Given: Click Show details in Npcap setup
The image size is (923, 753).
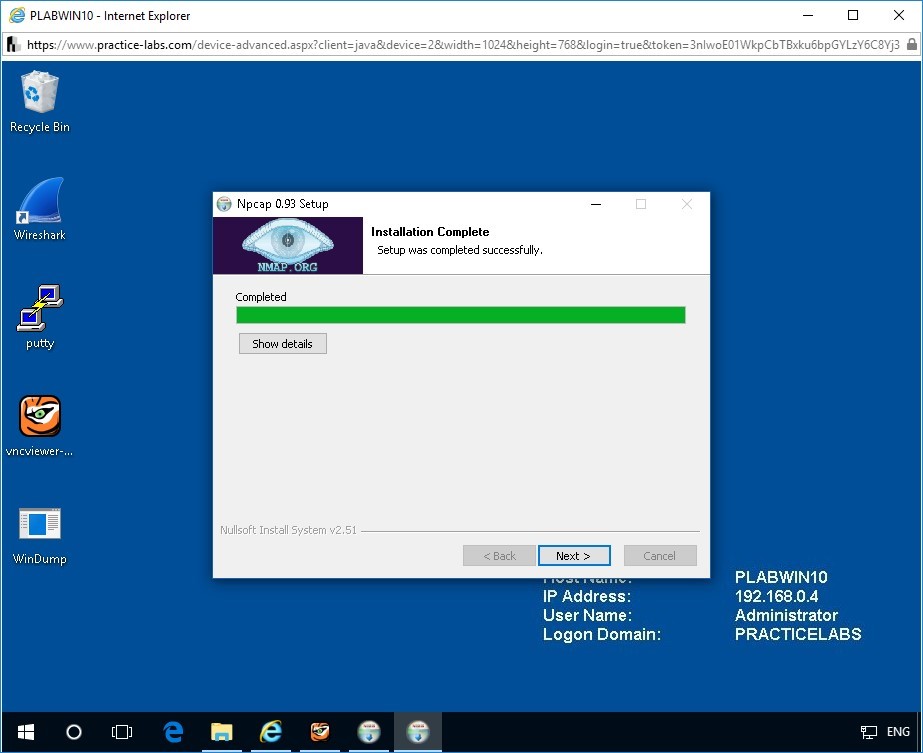Looking at the screenshot, I should pos(283,344).
